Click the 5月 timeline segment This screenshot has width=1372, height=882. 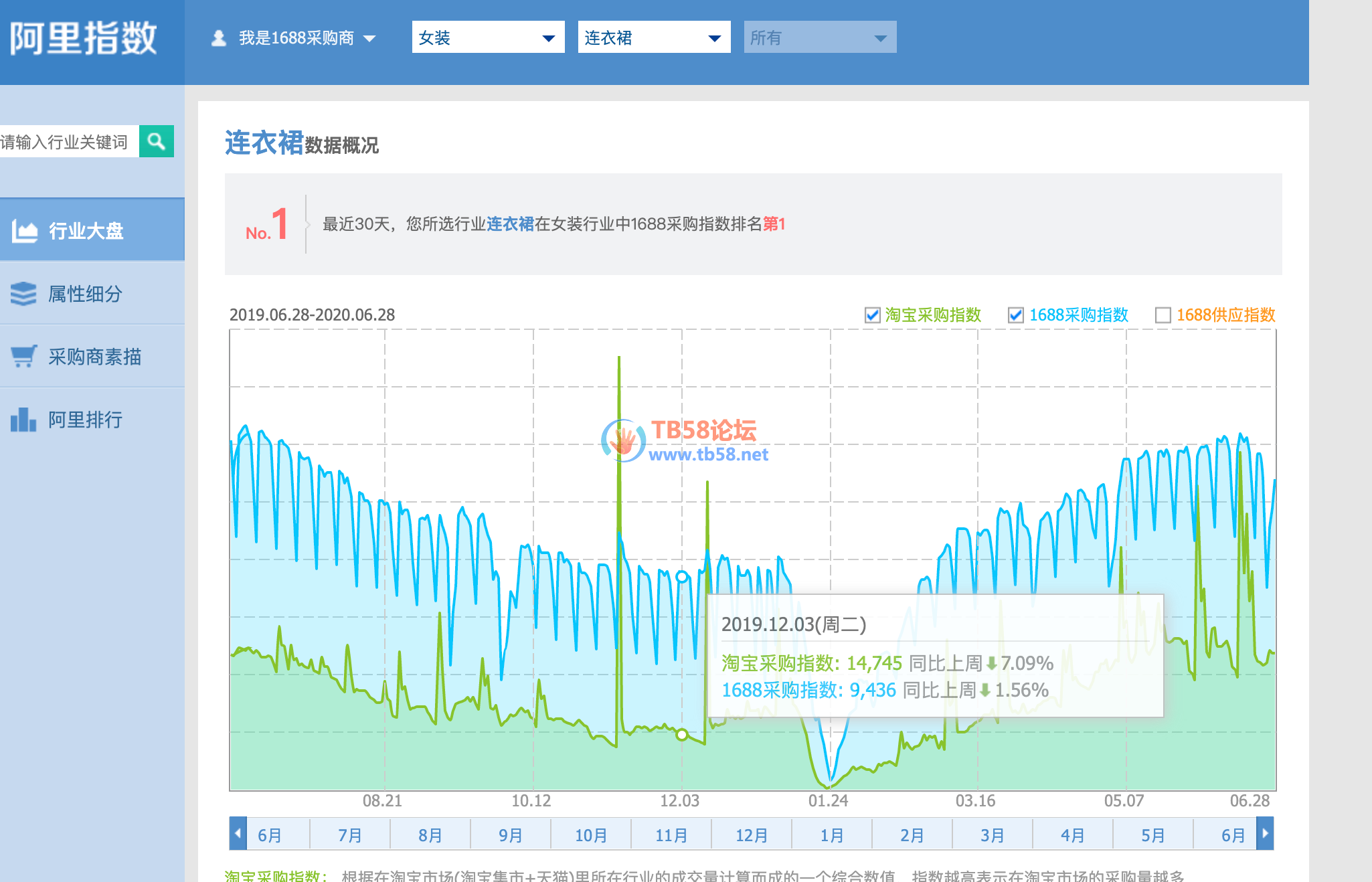pyautogui.click(x=1153, y=835)
